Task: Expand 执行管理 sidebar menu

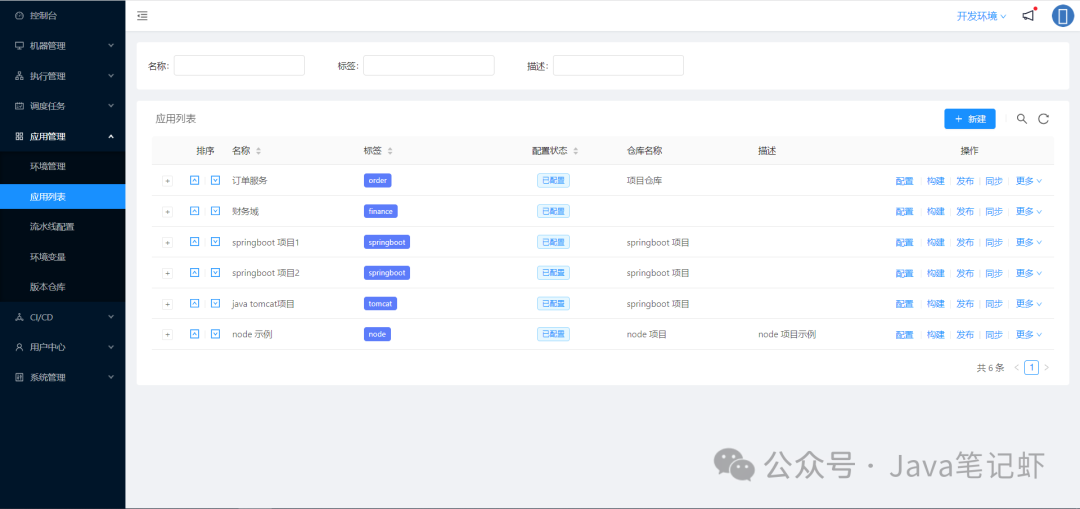Action: 63,76
